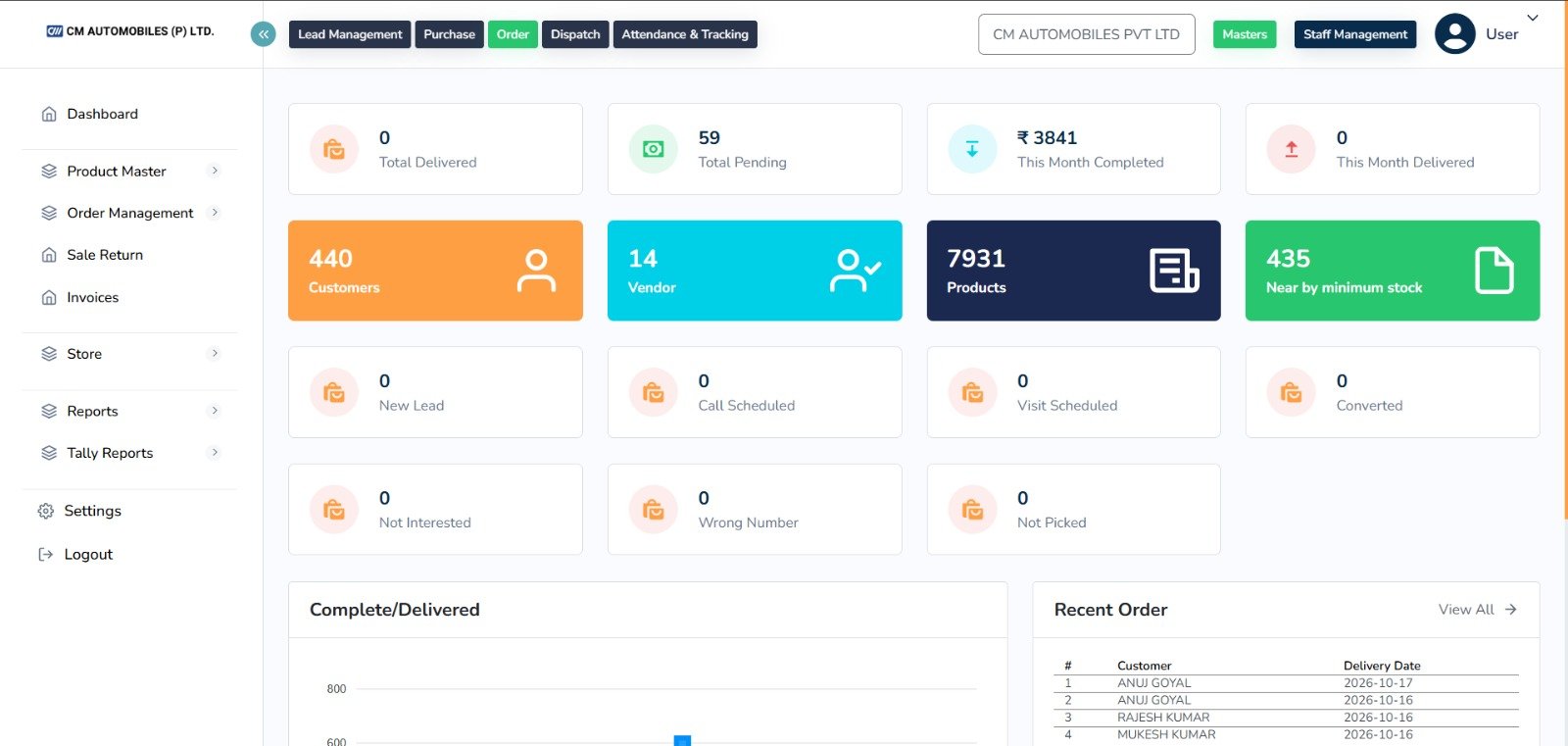Collapse sidebar with double-chevron icon
This screenshot has width=1568, height=746.
click(263, 34)
